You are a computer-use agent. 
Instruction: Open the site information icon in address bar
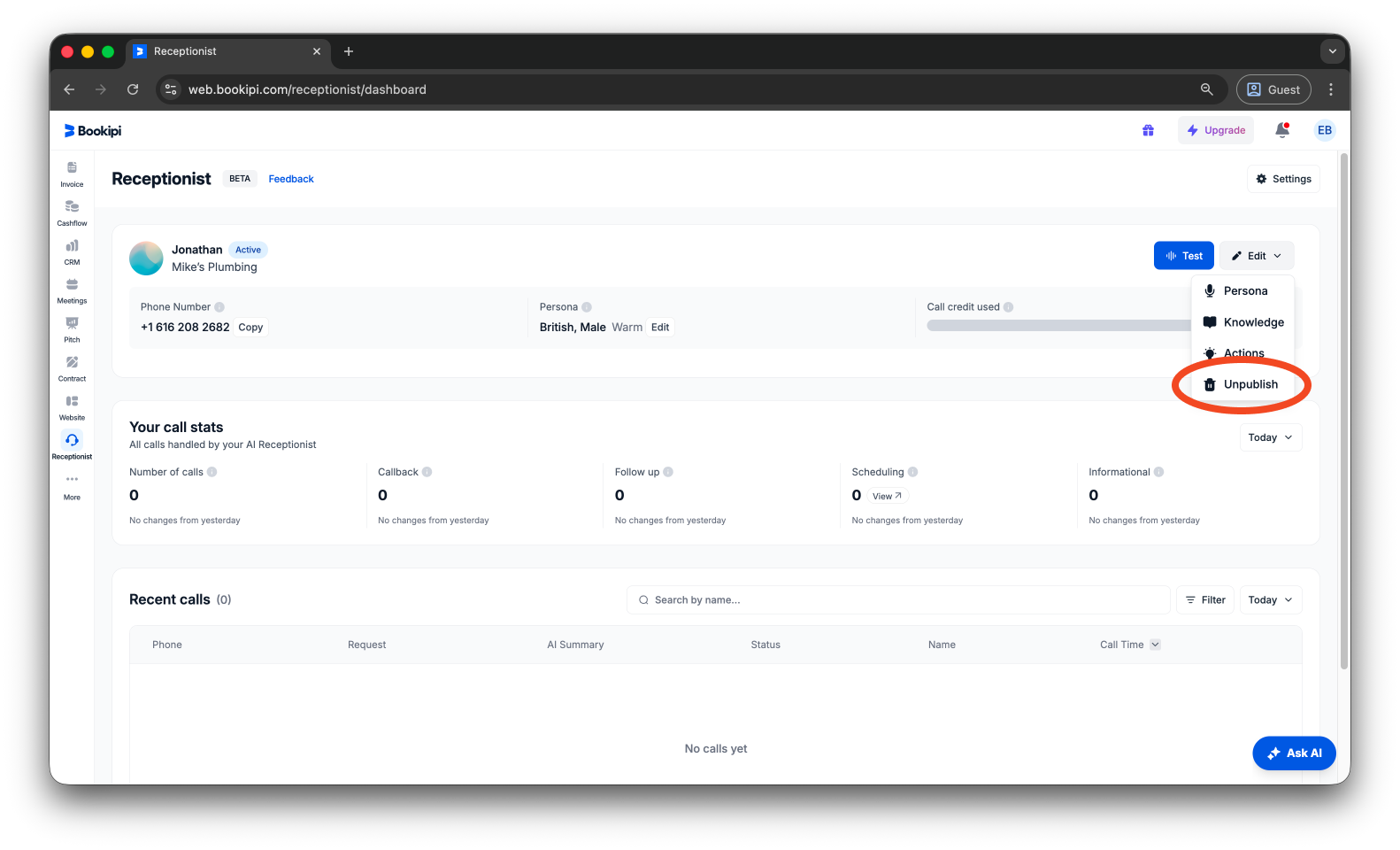[172, 89]
